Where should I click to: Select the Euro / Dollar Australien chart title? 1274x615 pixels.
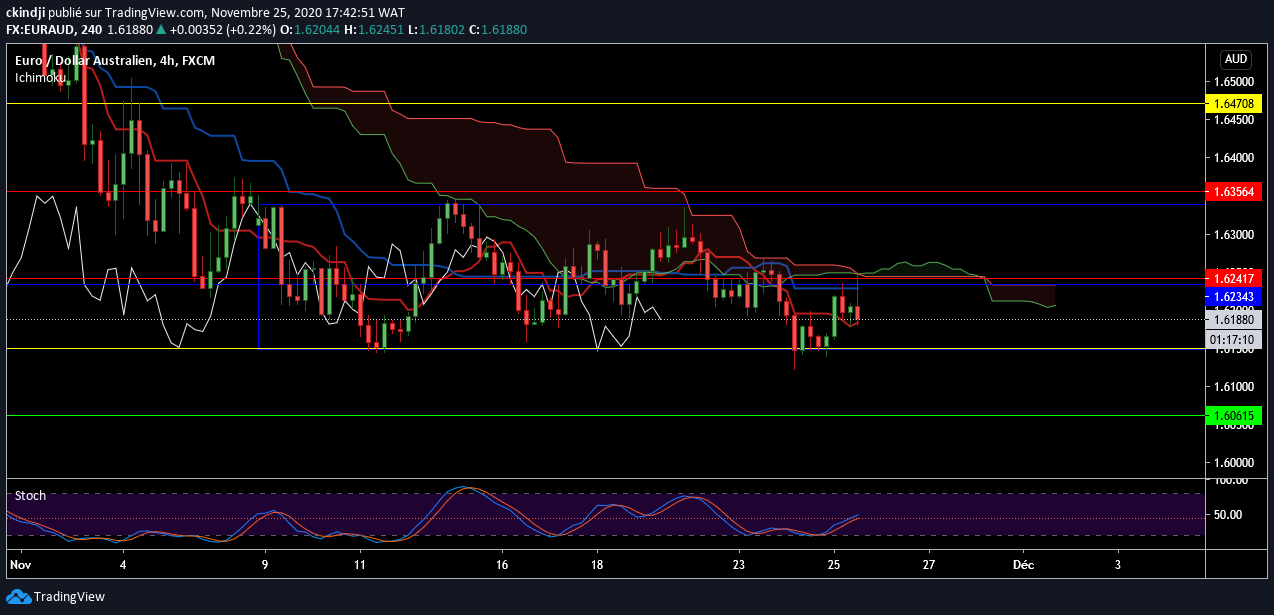[x=114, y=61]
